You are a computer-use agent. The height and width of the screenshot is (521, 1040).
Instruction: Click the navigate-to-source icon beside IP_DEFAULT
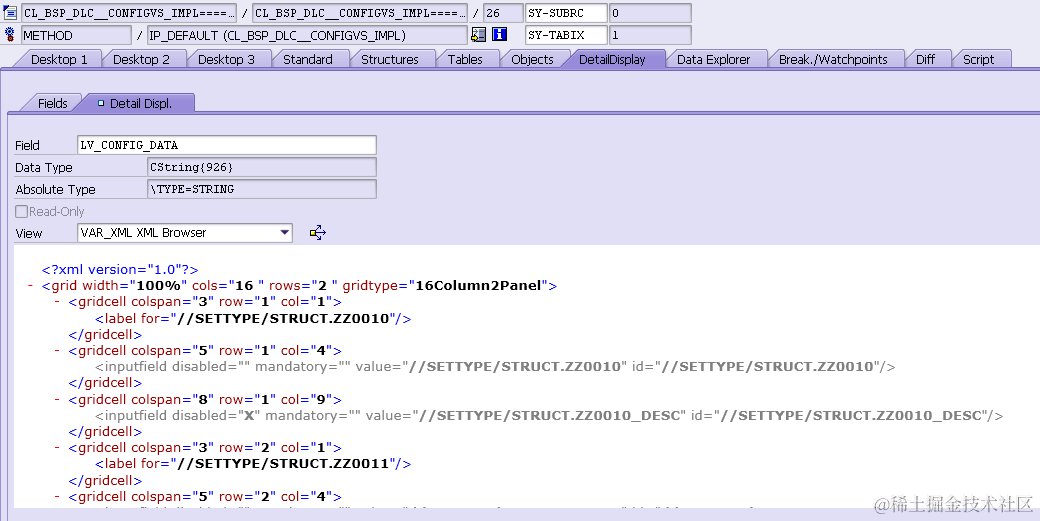click(x=478, y=34)
